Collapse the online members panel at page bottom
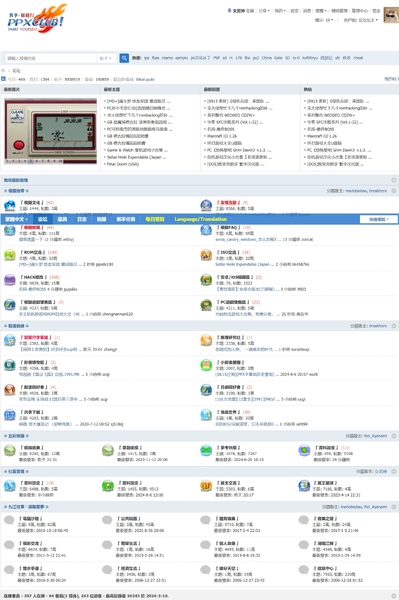399x600 pixels. point(394,596)
